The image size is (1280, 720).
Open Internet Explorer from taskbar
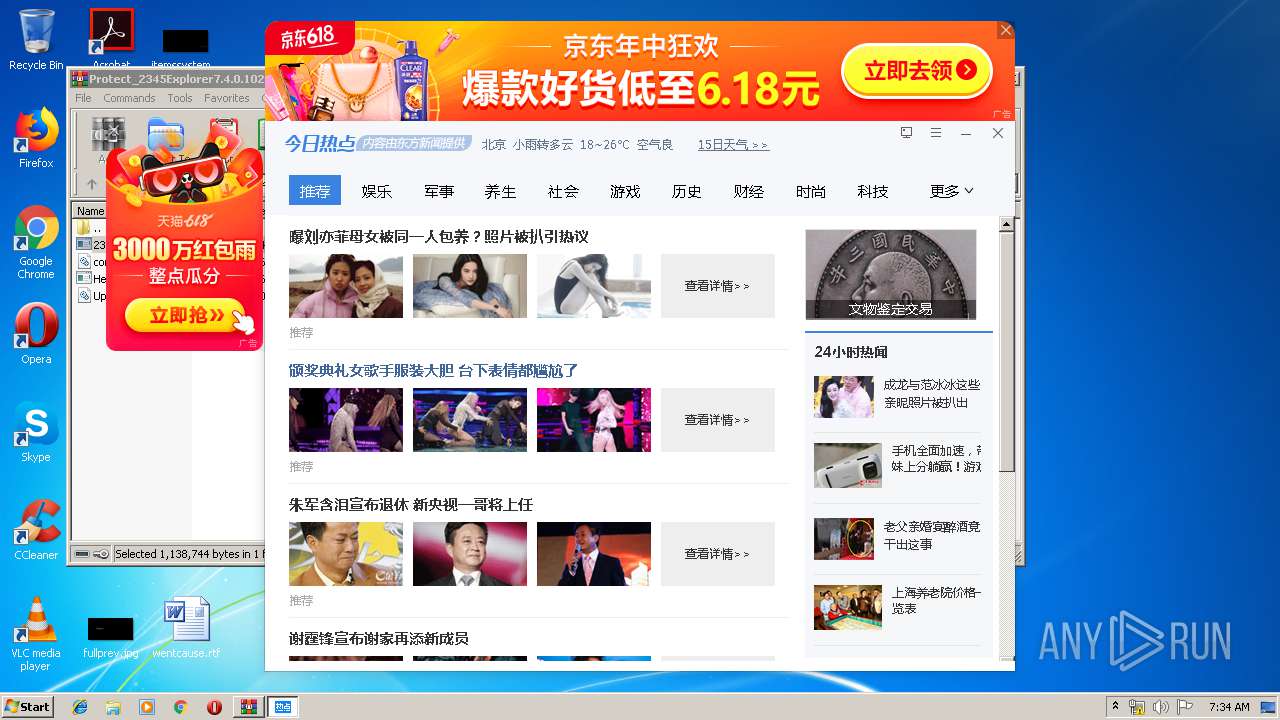pyautogui.click(x=80, y=707)
